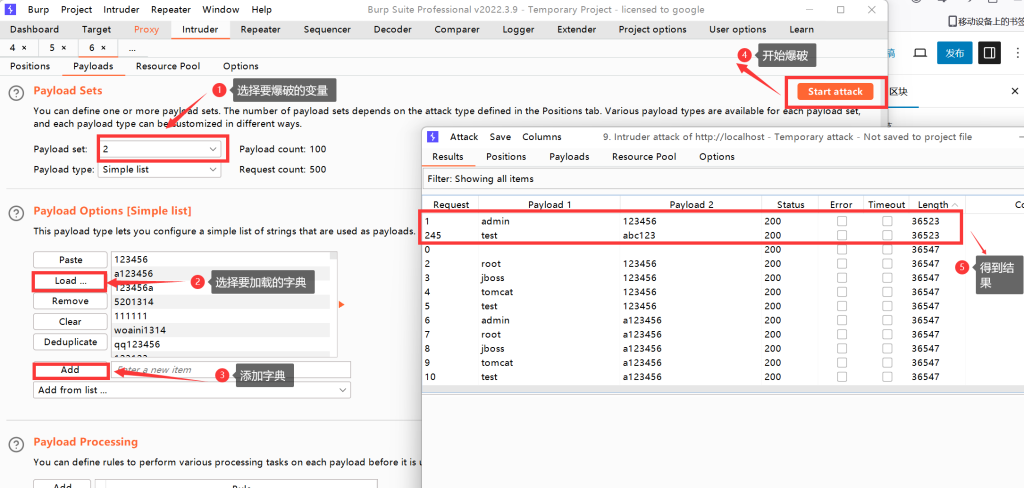1024x488 pixels.
Task: Toggle Error checkbox in request 0 row
Action: click(x=842, y=250)
